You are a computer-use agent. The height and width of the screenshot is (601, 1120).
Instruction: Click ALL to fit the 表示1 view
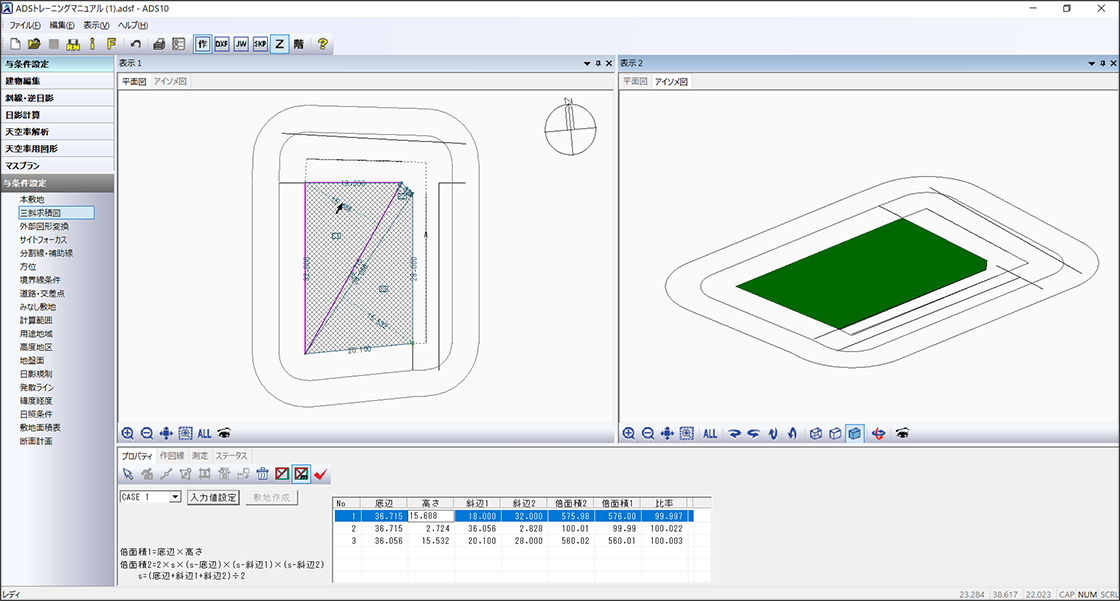tap(205, 433)
